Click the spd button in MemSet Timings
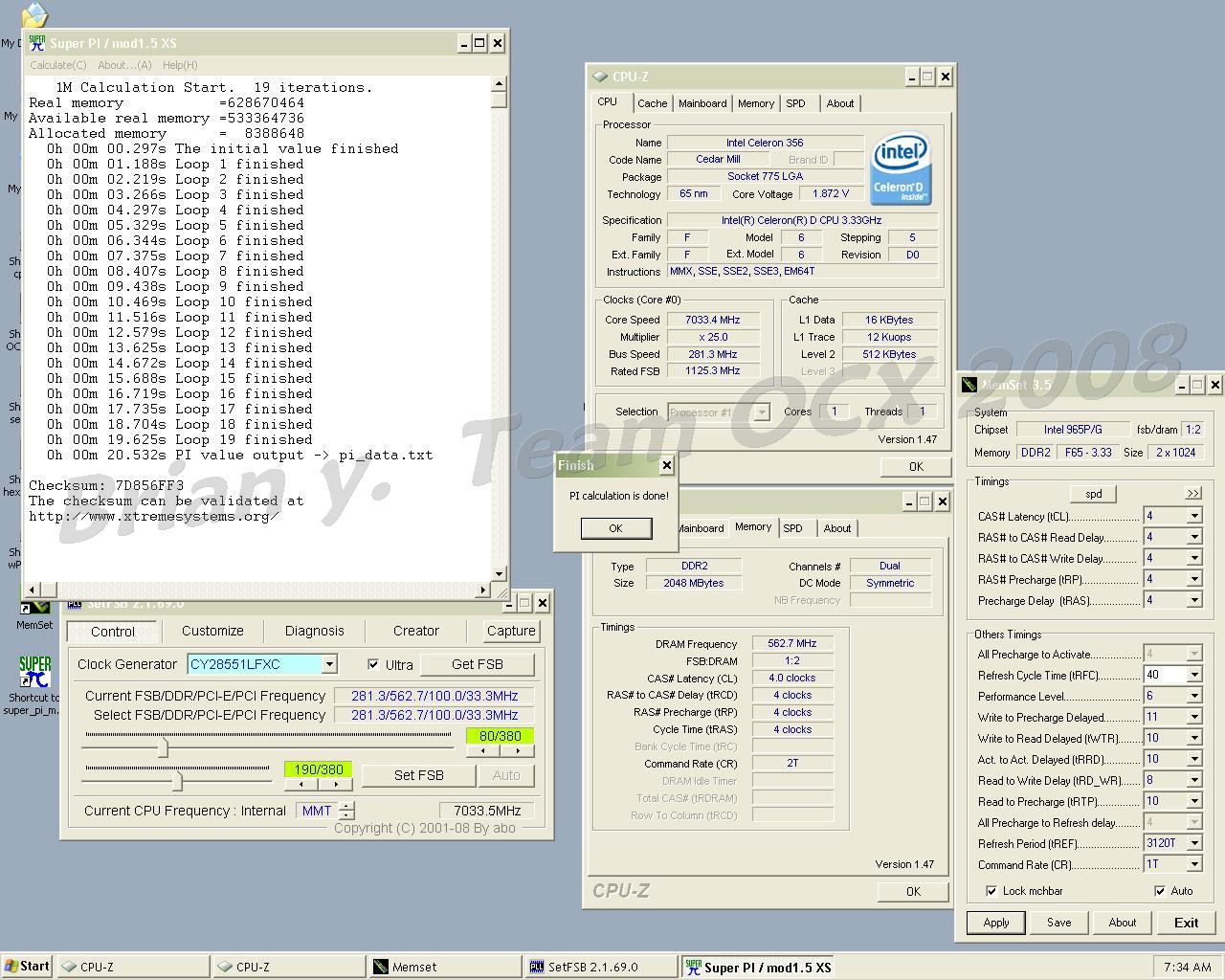Screen dimensions: 1225x980 coord(1094,494)
